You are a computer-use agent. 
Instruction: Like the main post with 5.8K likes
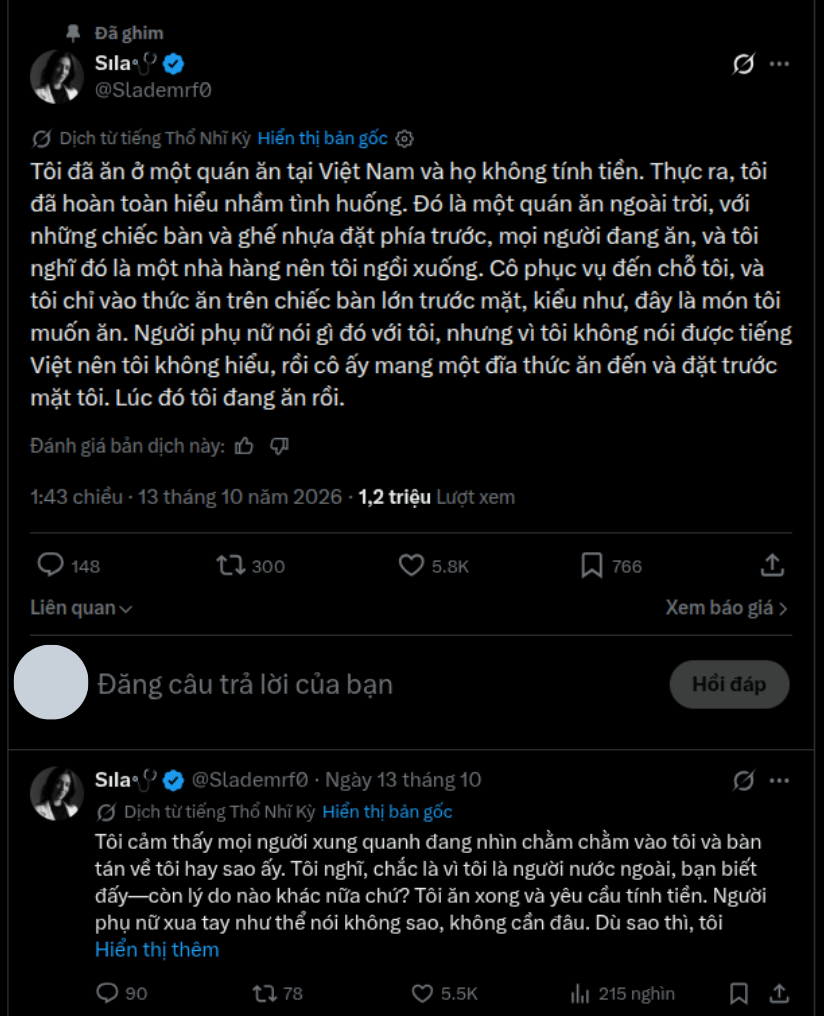(433, 566)
